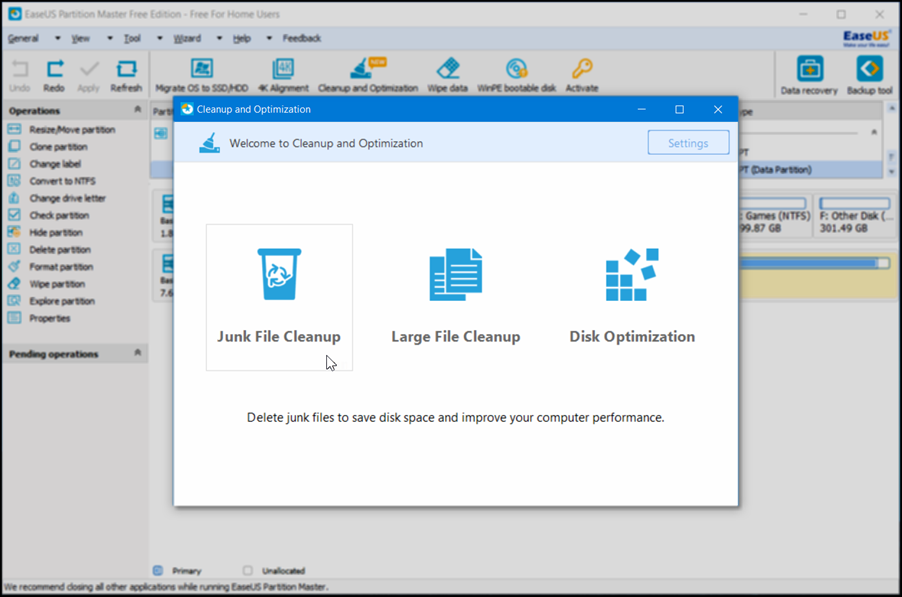The width and height of the screenshot is (902, 597).
Task: Open the Wizard menu
Action: [187, 39]
